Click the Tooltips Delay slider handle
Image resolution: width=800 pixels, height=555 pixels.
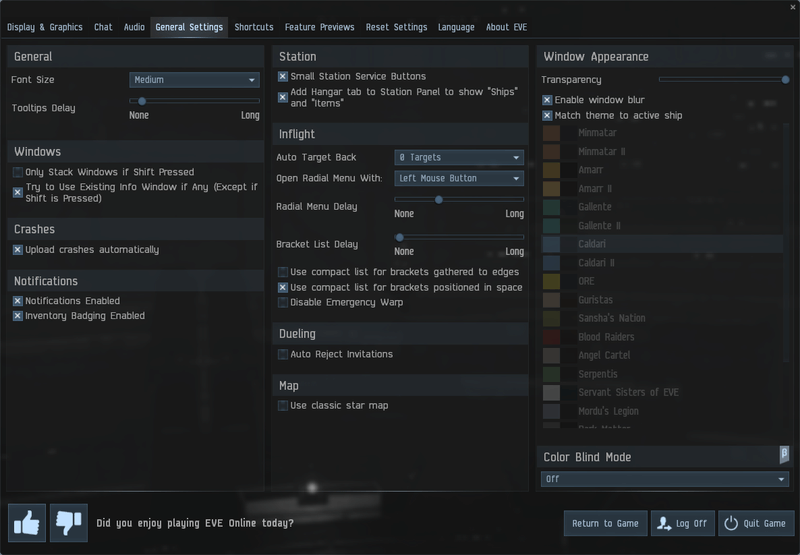142,101
